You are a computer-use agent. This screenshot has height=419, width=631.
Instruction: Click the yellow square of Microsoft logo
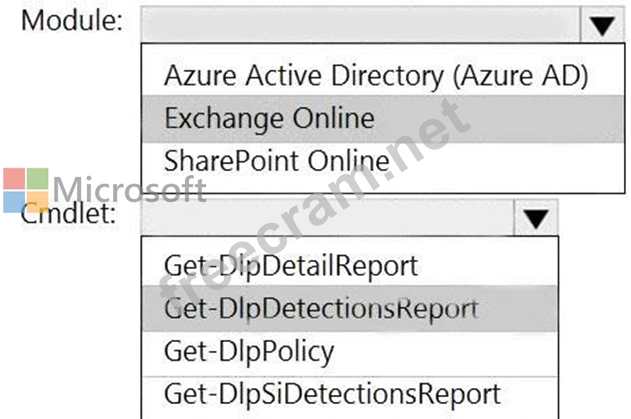(x=36, y=201)
